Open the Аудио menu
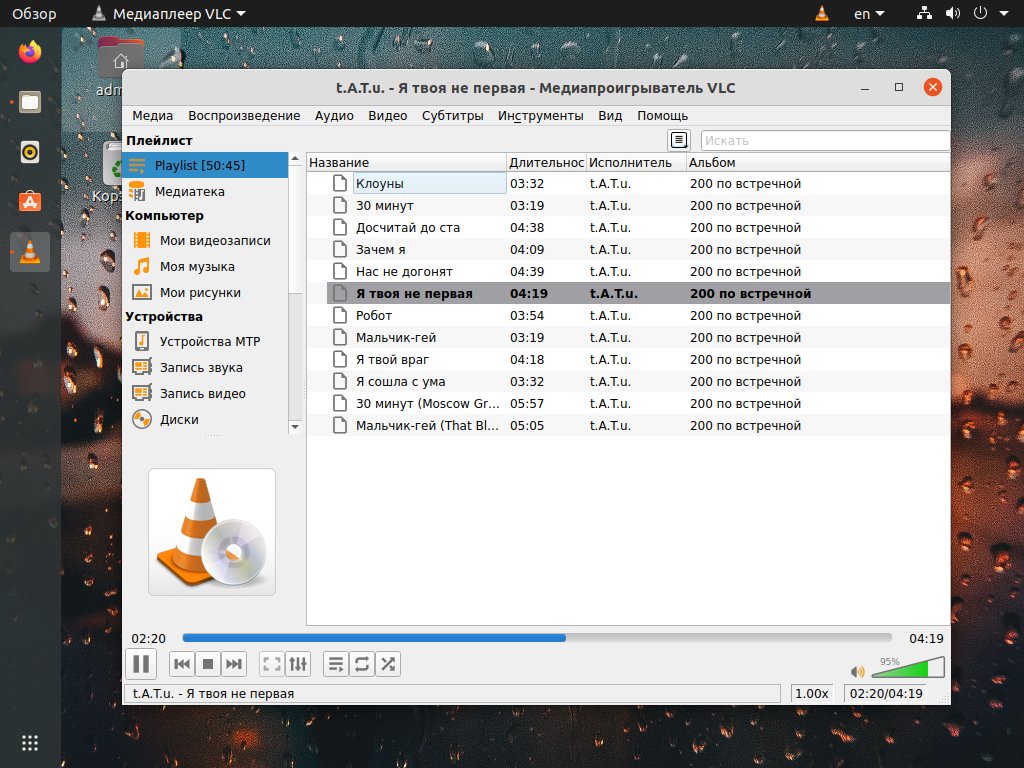This screenshot has height=768, width=1024. [334, 116]
